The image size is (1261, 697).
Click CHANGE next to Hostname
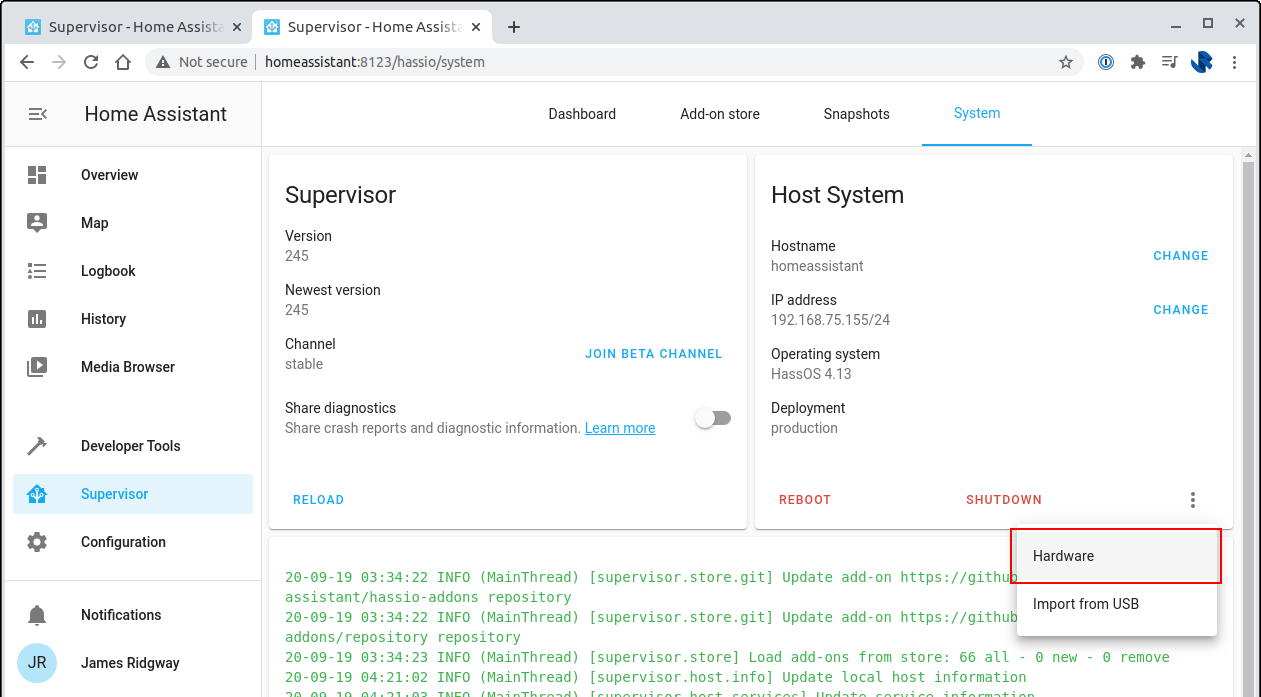(1181, 256)
